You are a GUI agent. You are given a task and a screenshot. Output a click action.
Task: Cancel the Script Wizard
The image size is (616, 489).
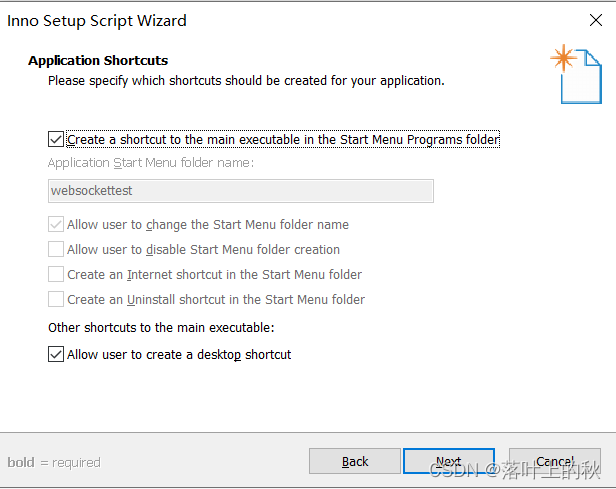pos(555,461)
